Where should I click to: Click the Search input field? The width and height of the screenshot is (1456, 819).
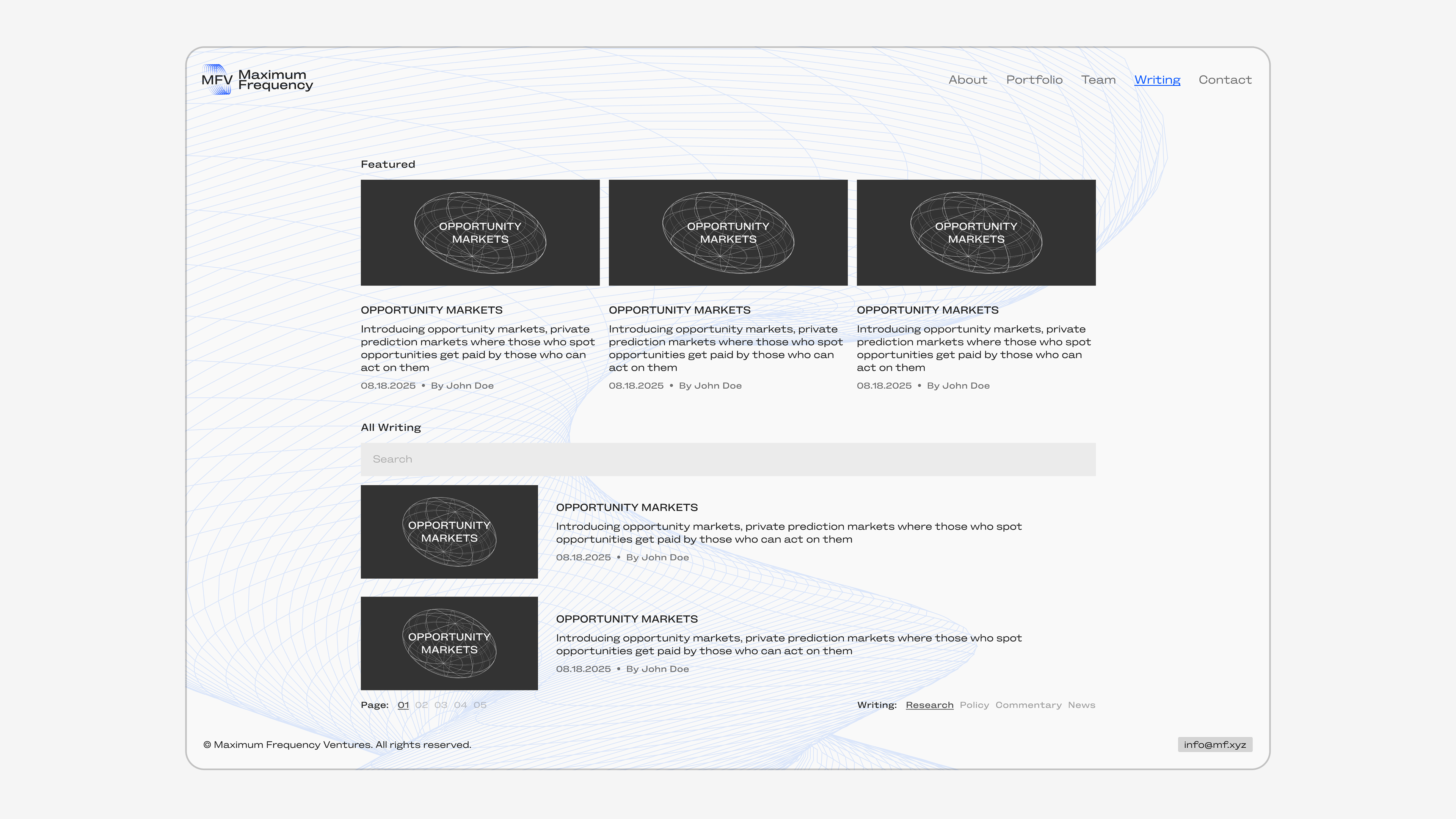coord(728,459)
